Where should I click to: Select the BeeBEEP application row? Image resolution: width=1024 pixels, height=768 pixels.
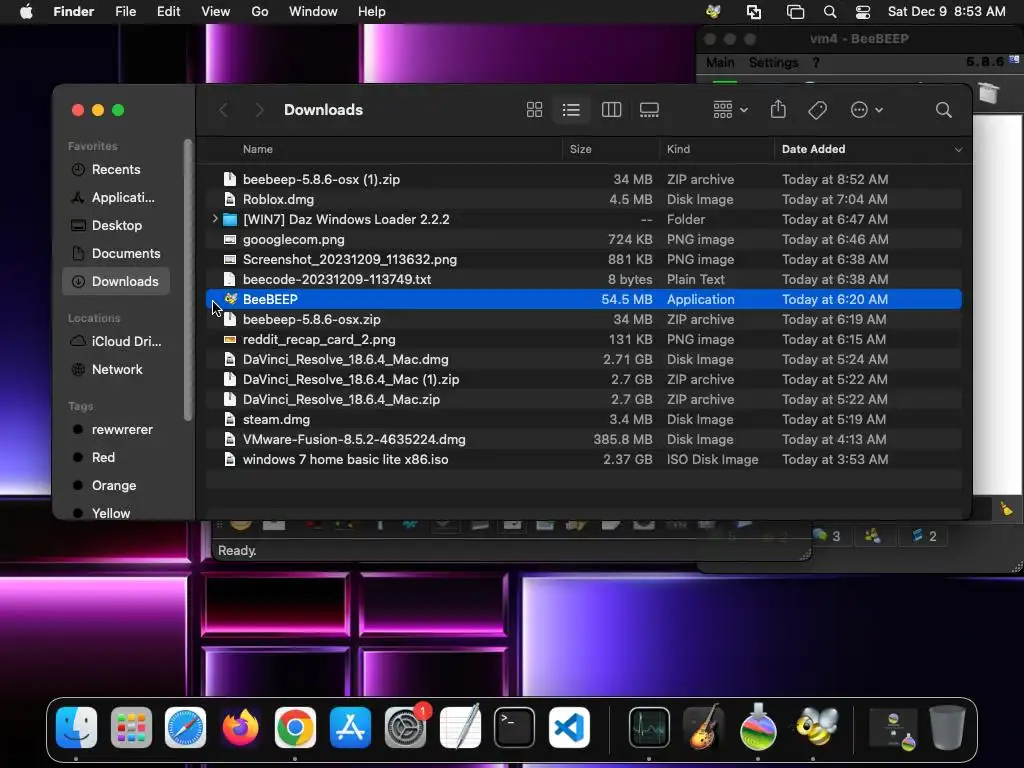583,299
